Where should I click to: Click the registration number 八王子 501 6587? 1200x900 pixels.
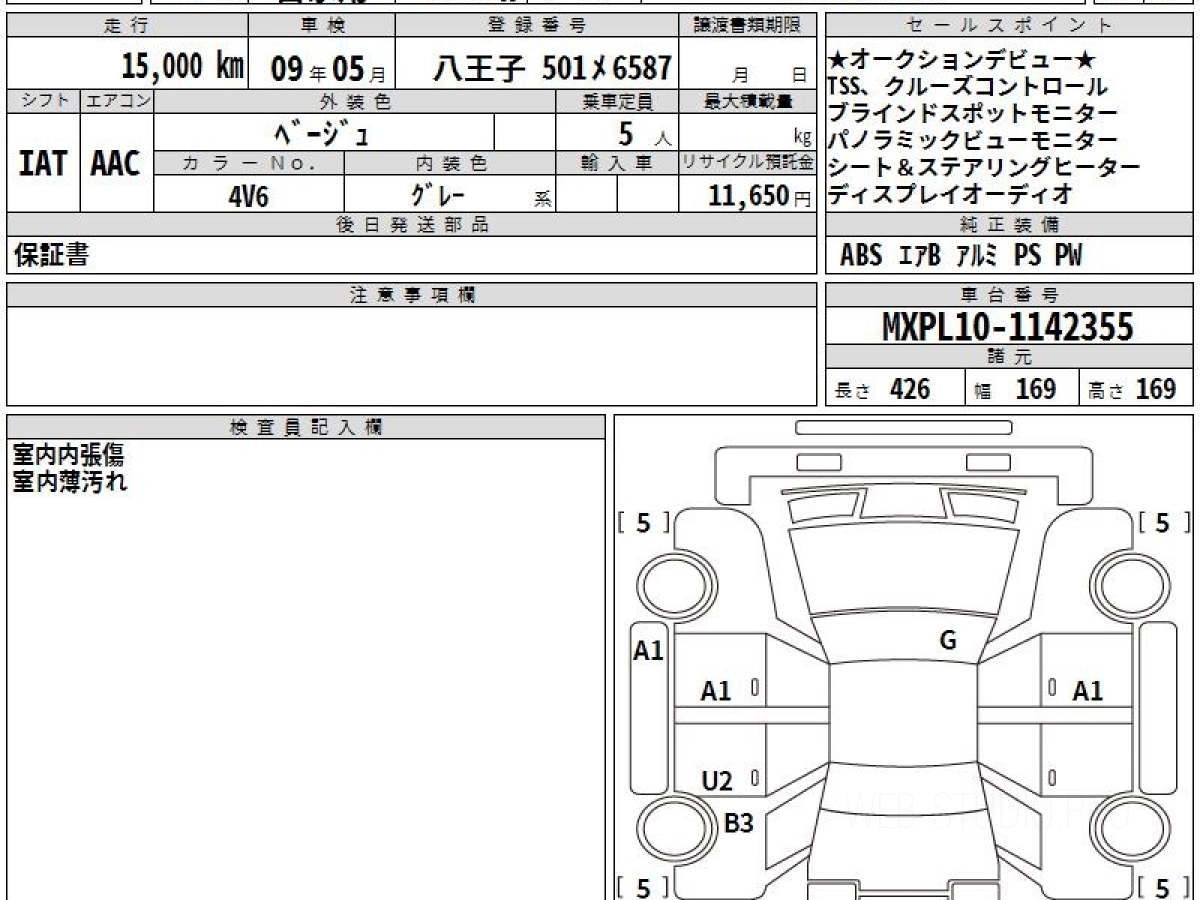[x=551, y=68]
